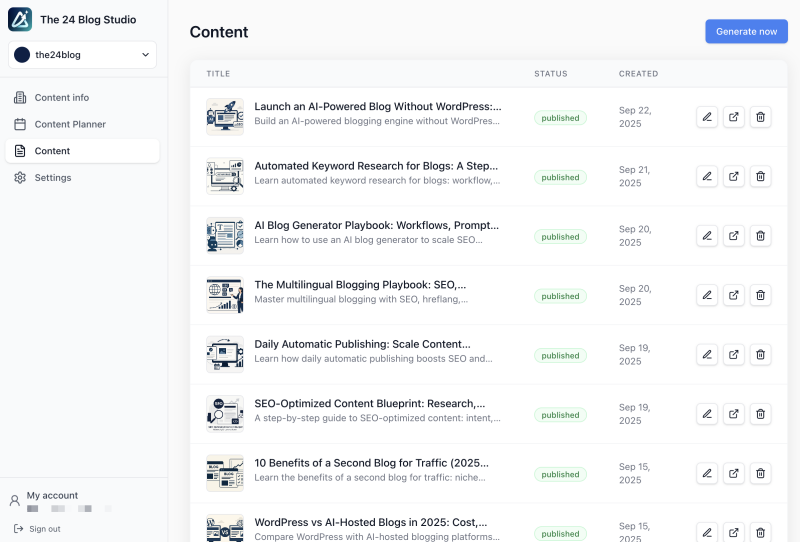Sign out of the account
The height and width of the screenshot is (542, 800).
pos(44,528)
